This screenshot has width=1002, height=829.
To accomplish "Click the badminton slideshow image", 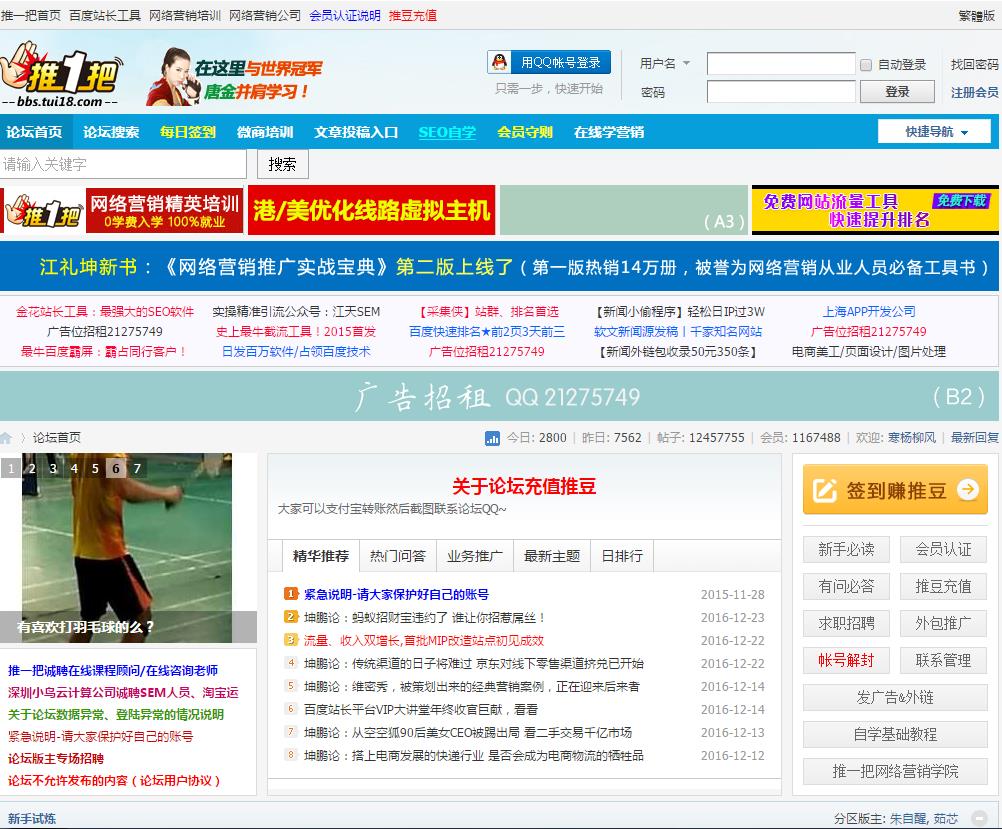I will 128,548.
